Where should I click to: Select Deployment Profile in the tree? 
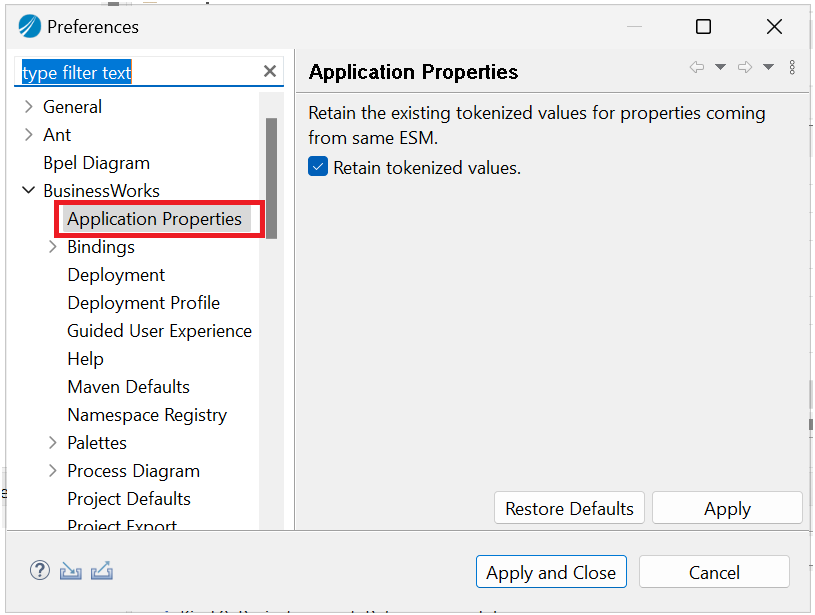143,303
